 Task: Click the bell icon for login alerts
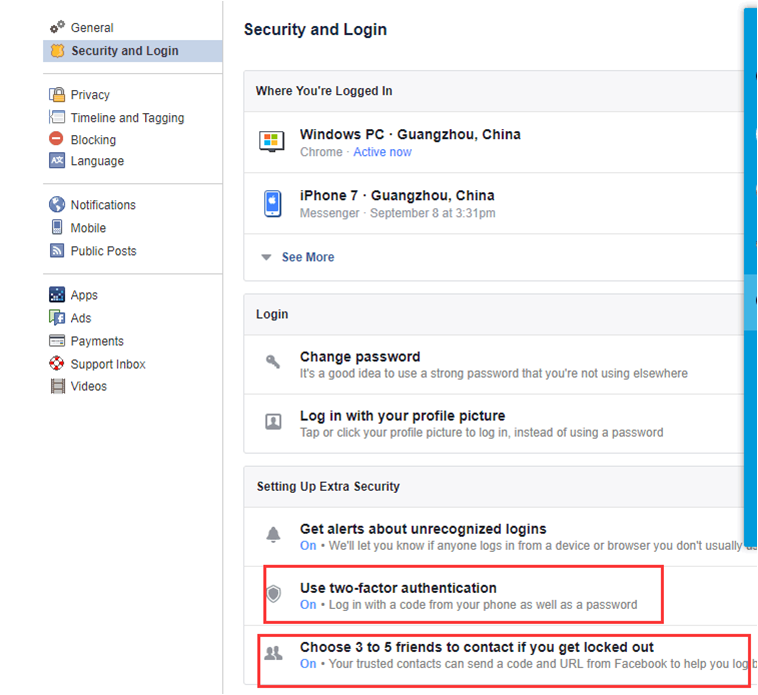coord(273,535)
